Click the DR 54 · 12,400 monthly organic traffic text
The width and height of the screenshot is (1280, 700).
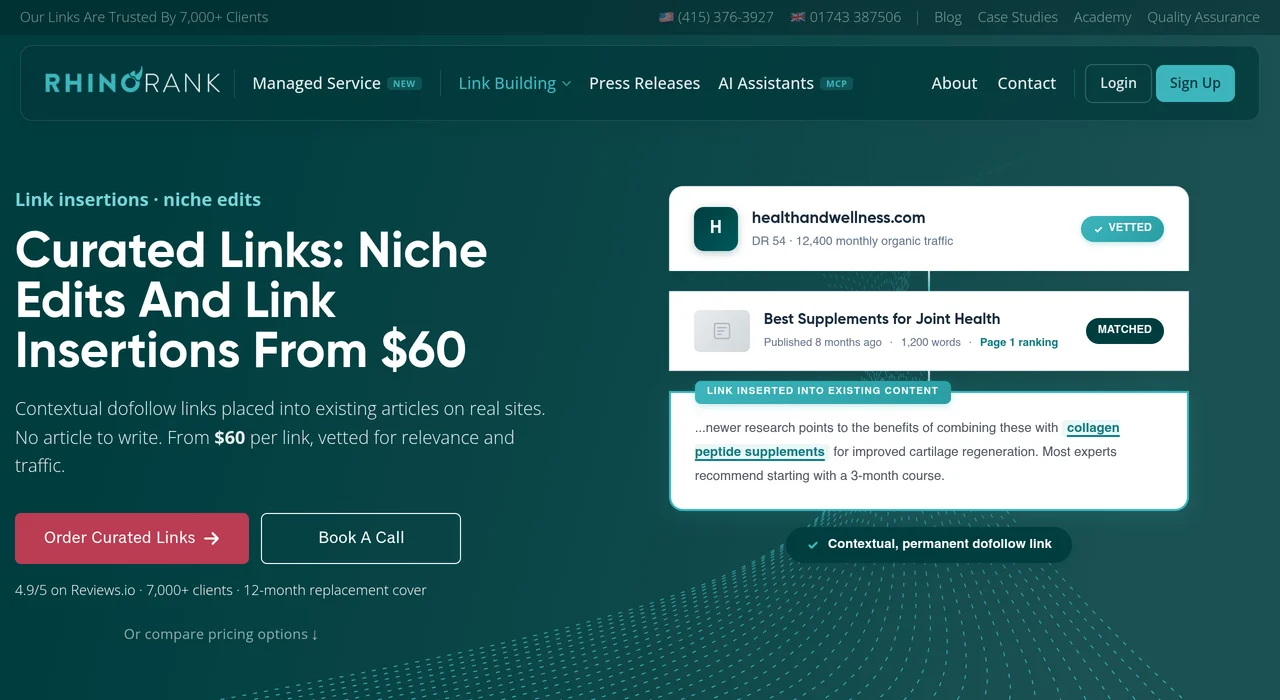[852, 241]
